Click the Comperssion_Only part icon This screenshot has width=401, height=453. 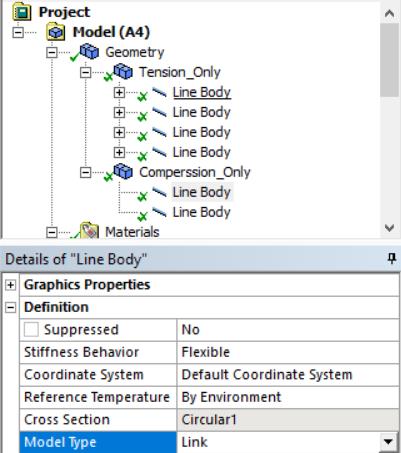point(123,172)
